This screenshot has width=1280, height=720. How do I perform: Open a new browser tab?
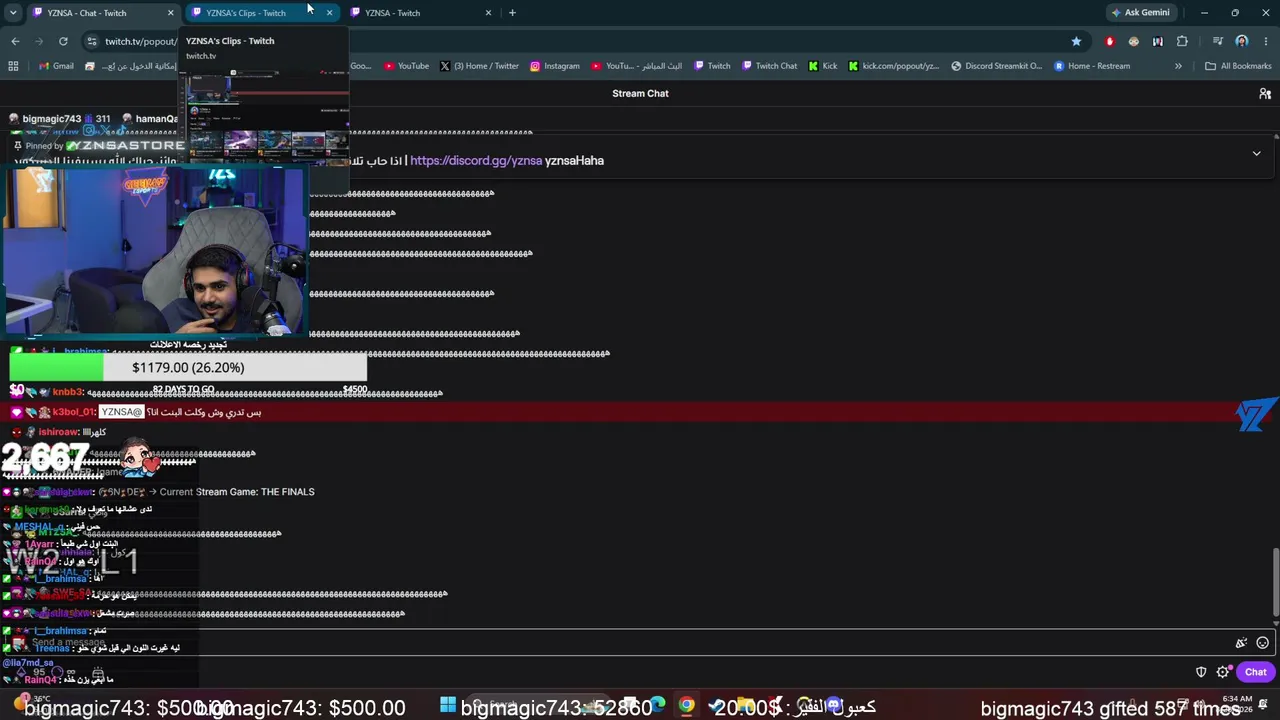(512, 13)
